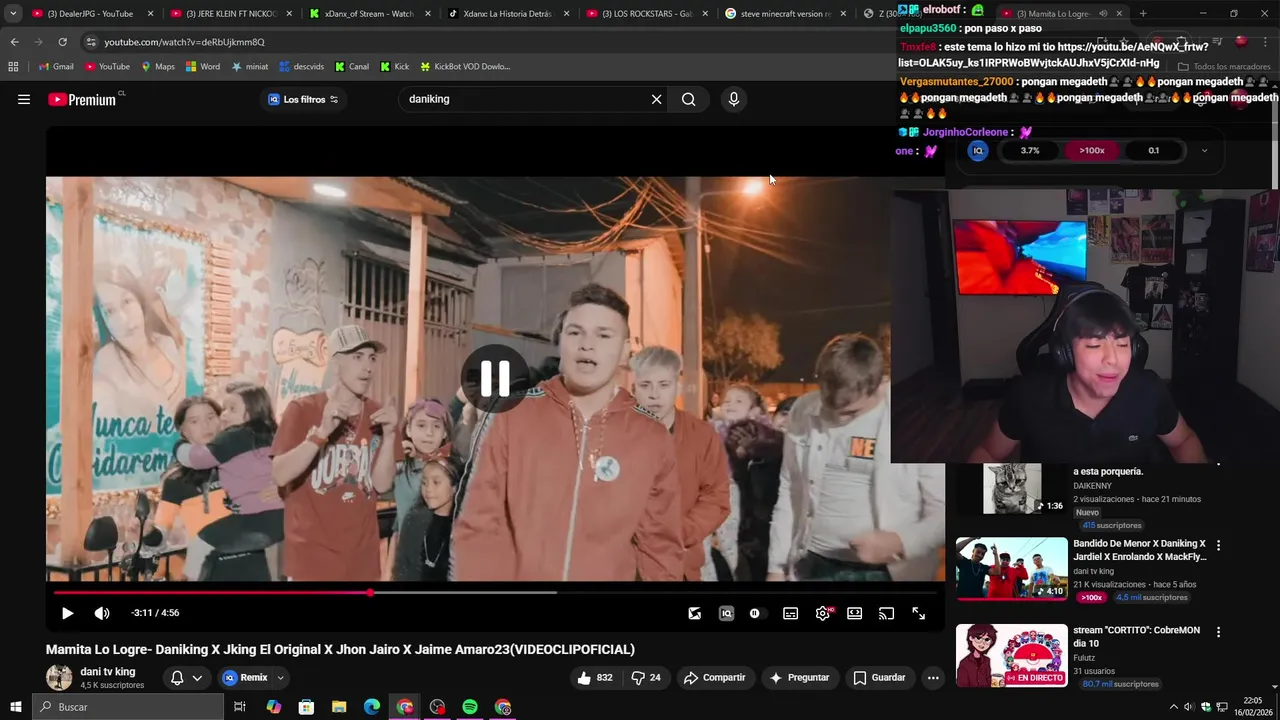Expand the dropdown arrow next to Remix
This screenshot has width=1280, height=720.
coord(280,677)
